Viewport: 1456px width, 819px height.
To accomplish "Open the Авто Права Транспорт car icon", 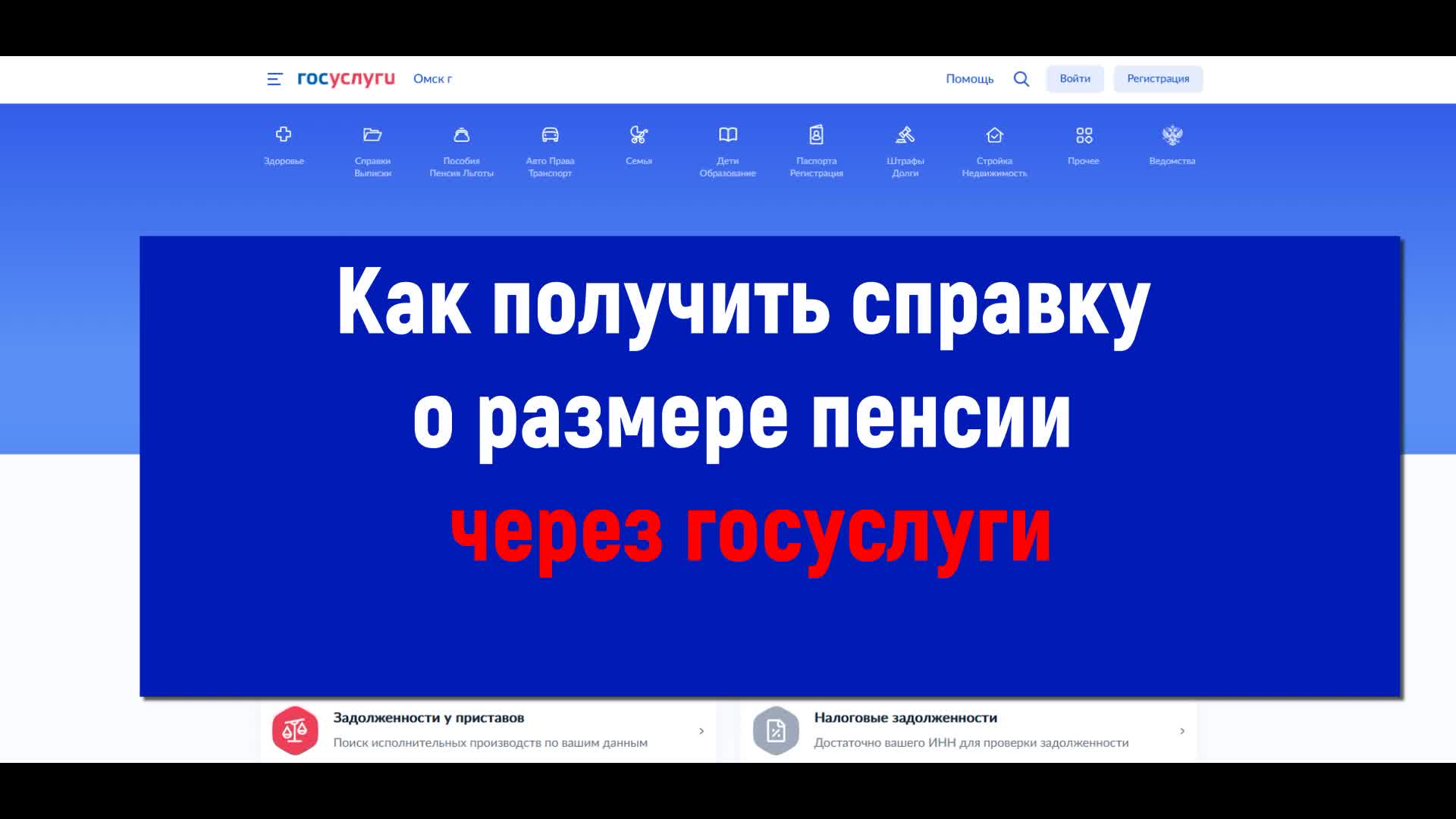I will (x=551, y=135).
